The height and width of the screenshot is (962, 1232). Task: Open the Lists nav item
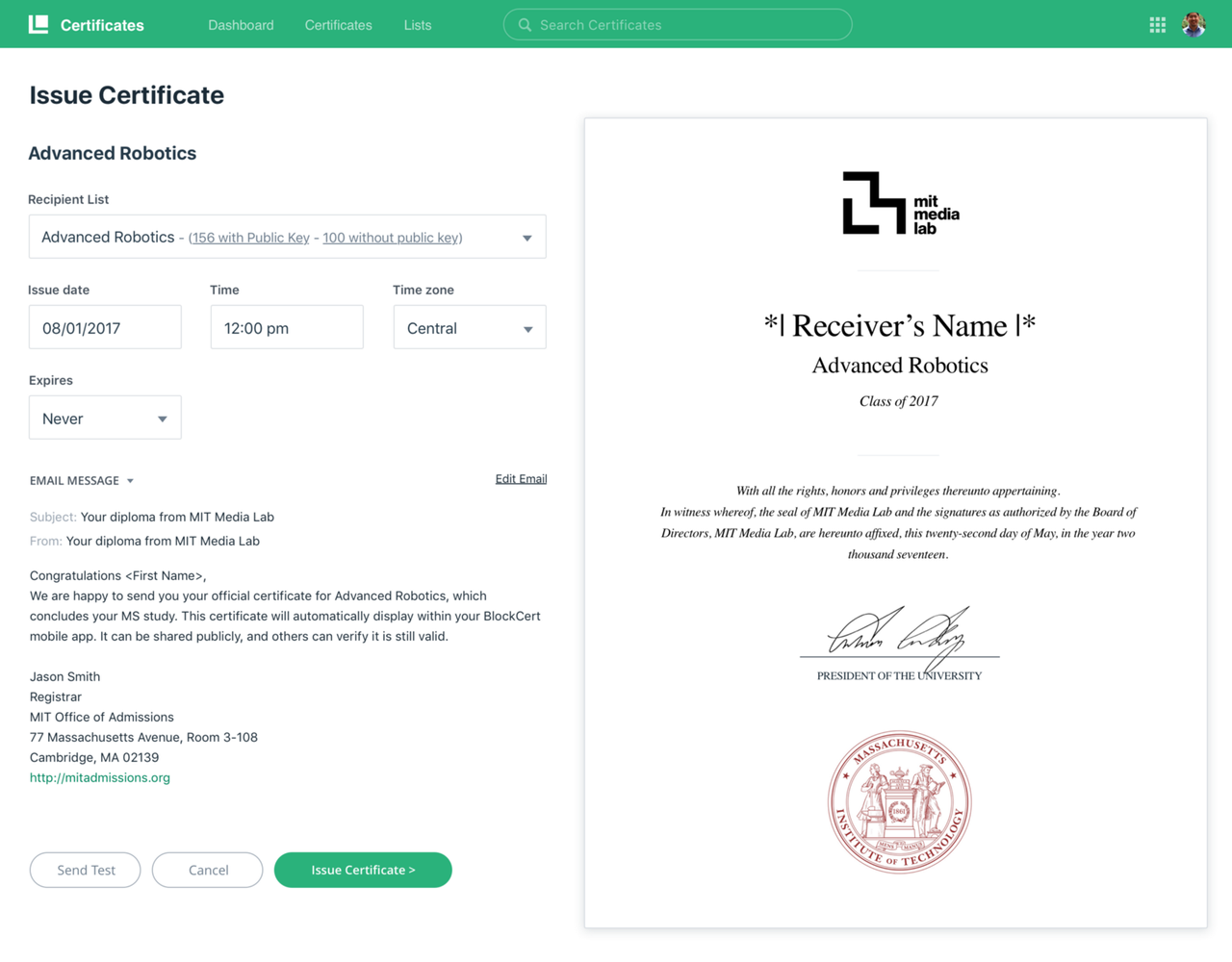click(418, 25)
